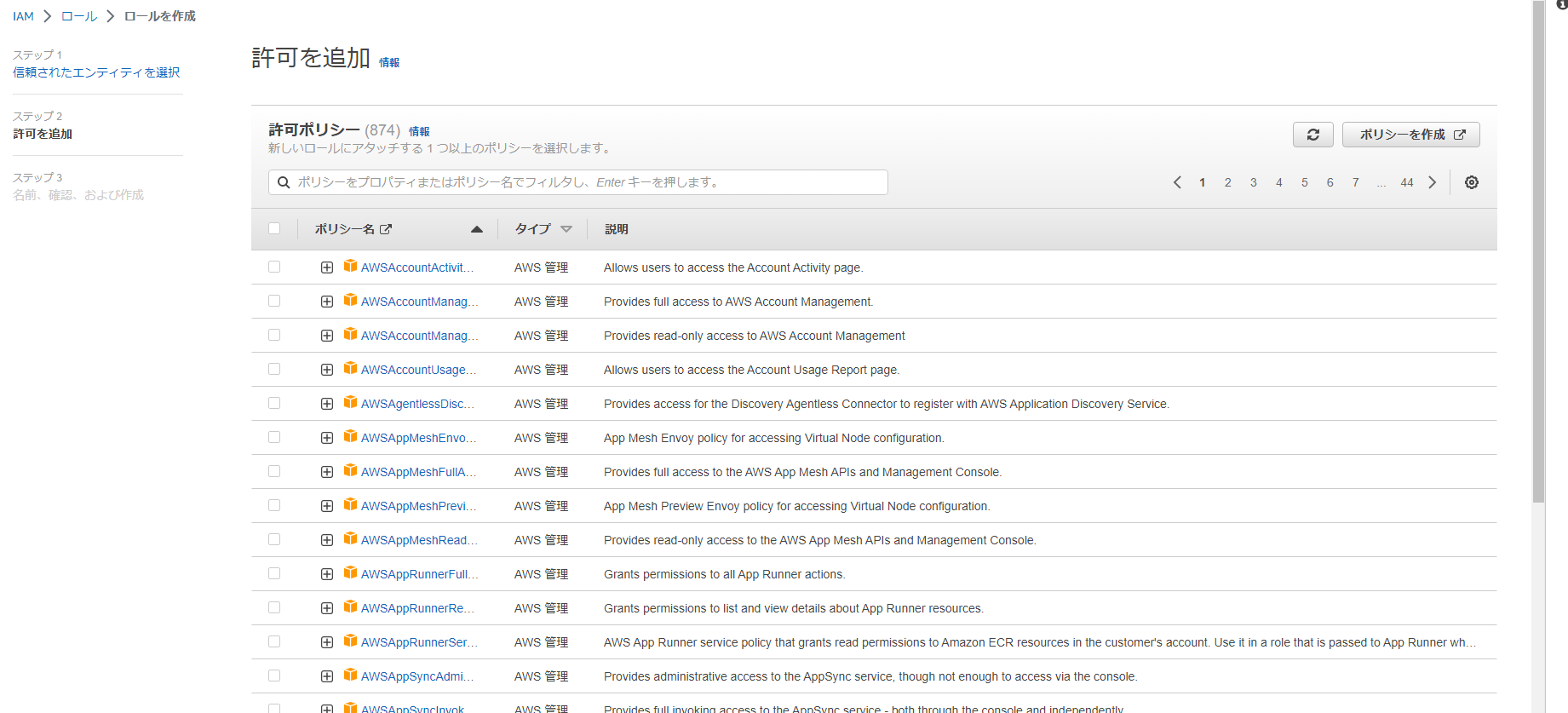Click the policy cube icon for AWSAppSyncAdmi...
This screenshot has height=713, width=1568.
tap(350, 676)
